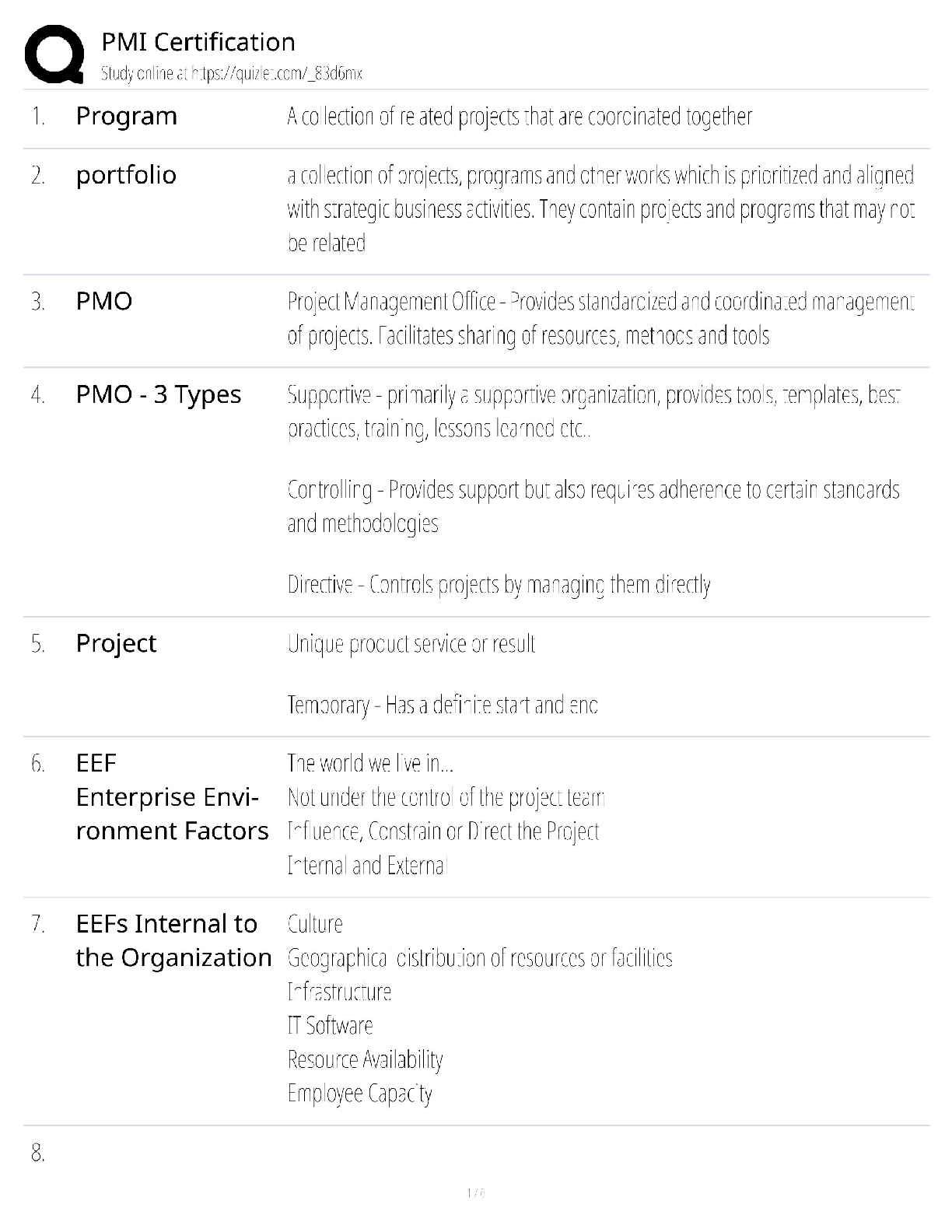Screen dimensions: 952x1232
Task: Click the Project Management Office definition
Action: [600, 318]
